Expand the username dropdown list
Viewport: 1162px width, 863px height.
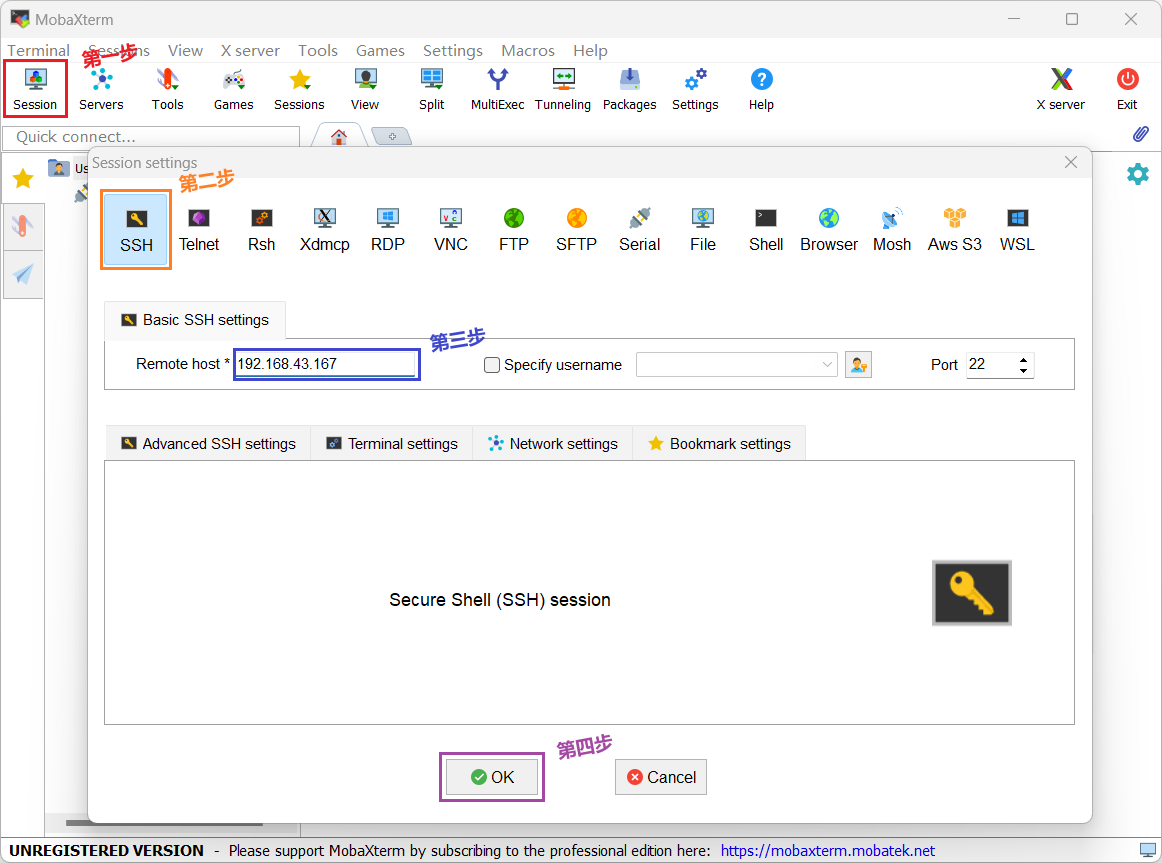(827, 364)
